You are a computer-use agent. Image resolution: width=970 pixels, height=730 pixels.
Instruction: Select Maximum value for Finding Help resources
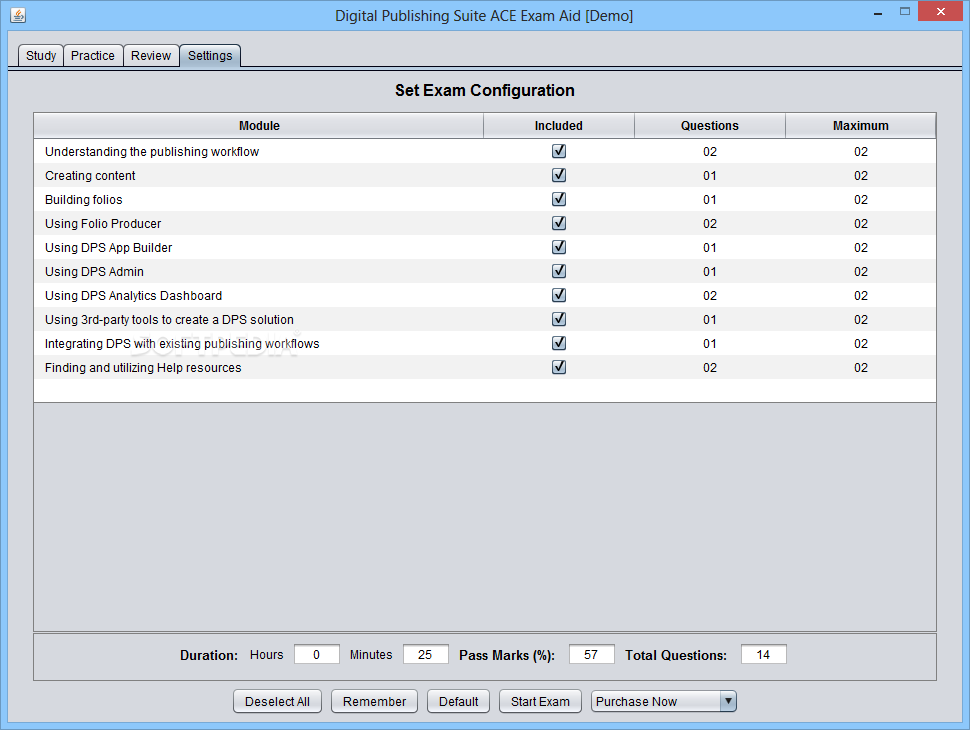(861, 367)
